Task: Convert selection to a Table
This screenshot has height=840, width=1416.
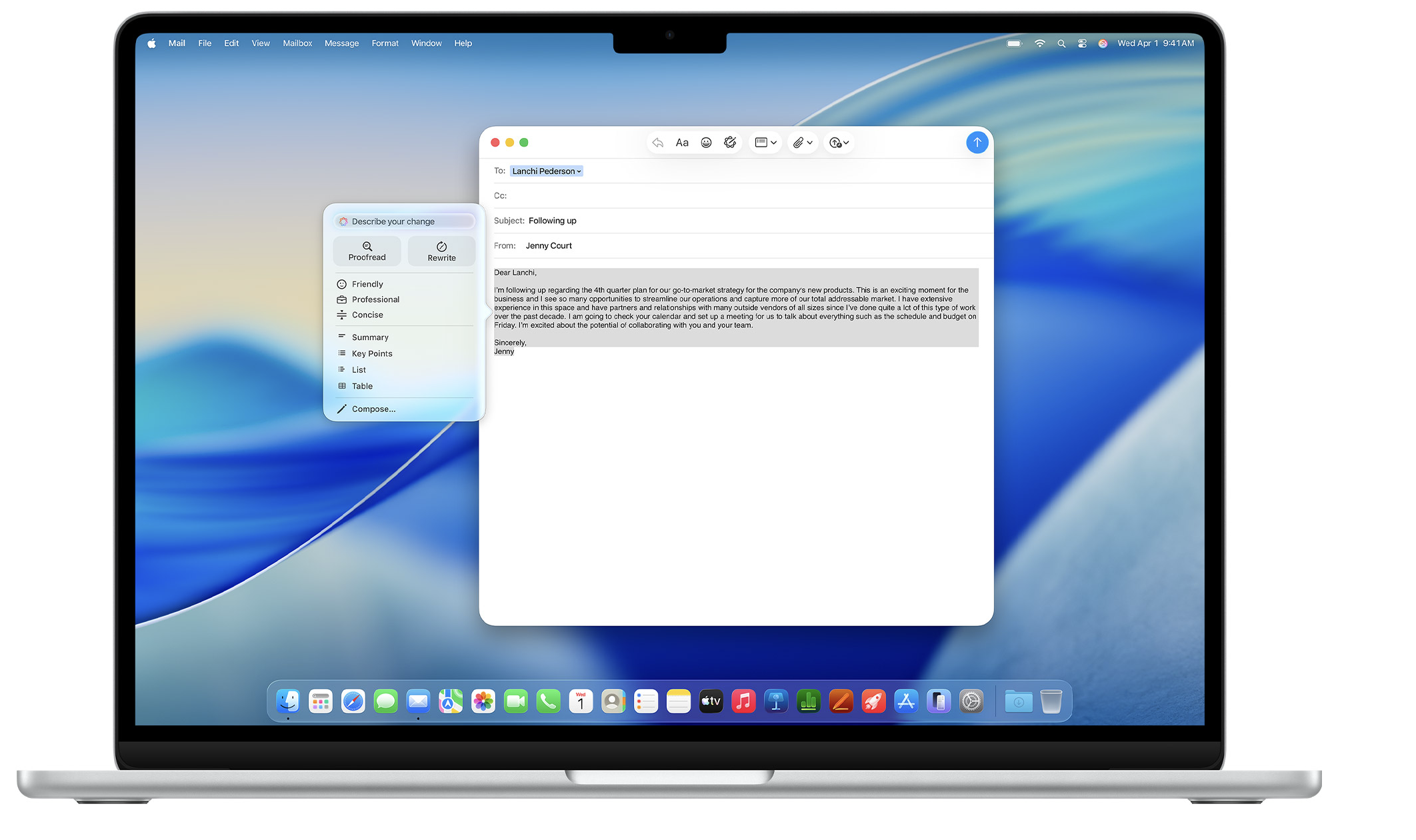Action: 362,386
